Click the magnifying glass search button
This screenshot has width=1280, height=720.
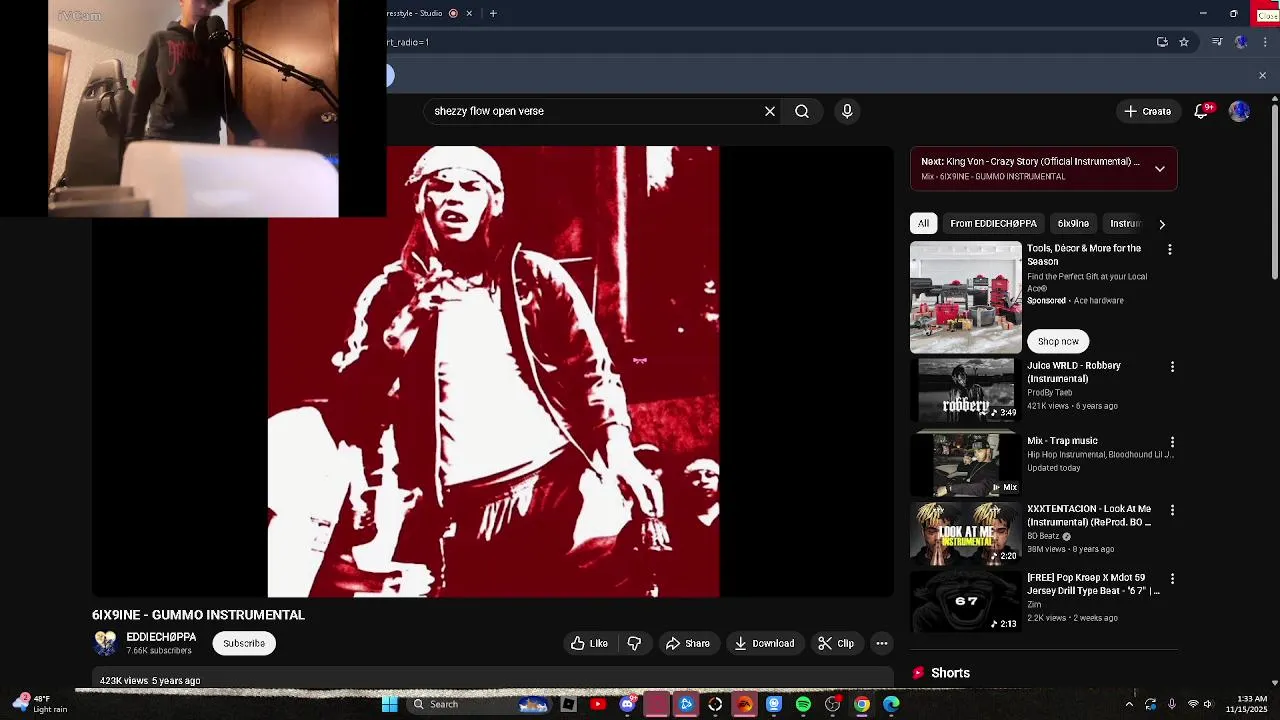(x=802, y=111)
